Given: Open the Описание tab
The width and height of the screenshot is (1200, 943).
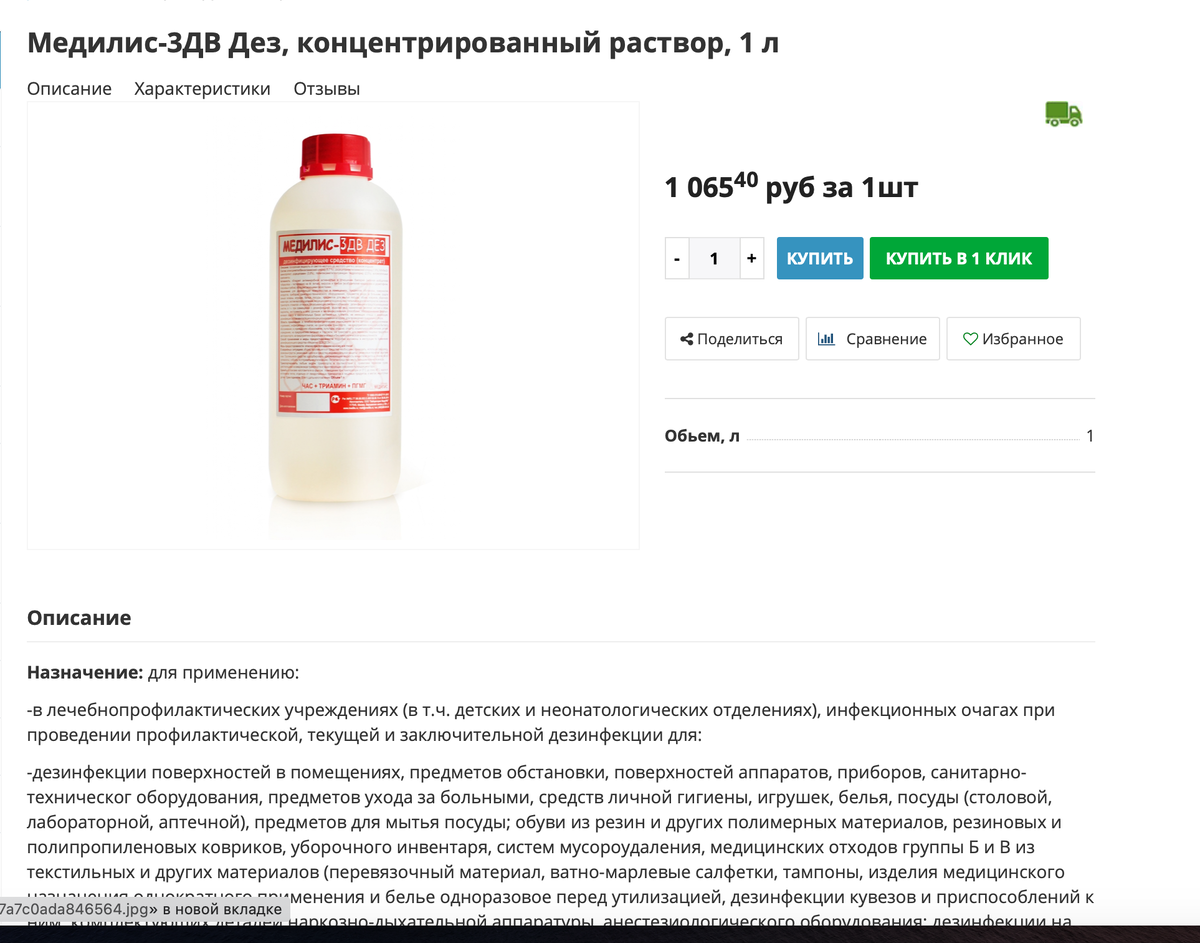Looking at the screenshot, I should [x=69, y=88].
